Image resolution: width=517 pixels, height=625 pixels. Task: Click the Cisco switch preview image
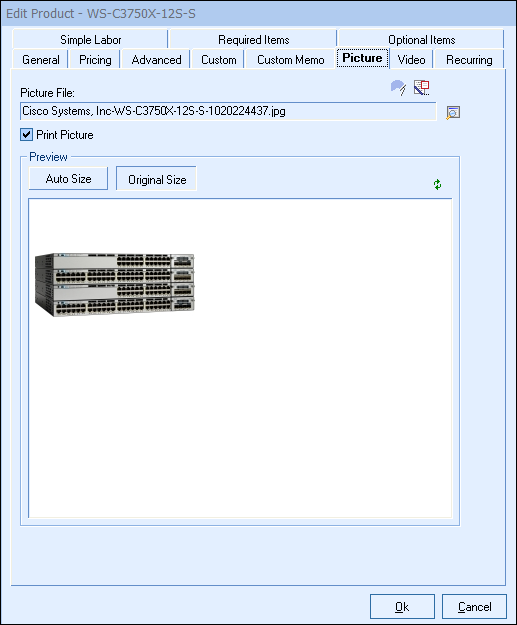(x=114, y=284)
